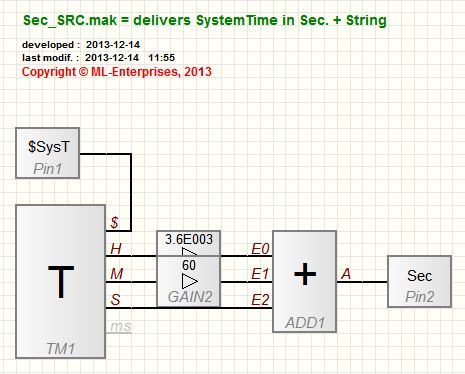The height and width of the screenshot is (374, 465).
Task: Click the unconnected ms port label
Action: point(121,326)
